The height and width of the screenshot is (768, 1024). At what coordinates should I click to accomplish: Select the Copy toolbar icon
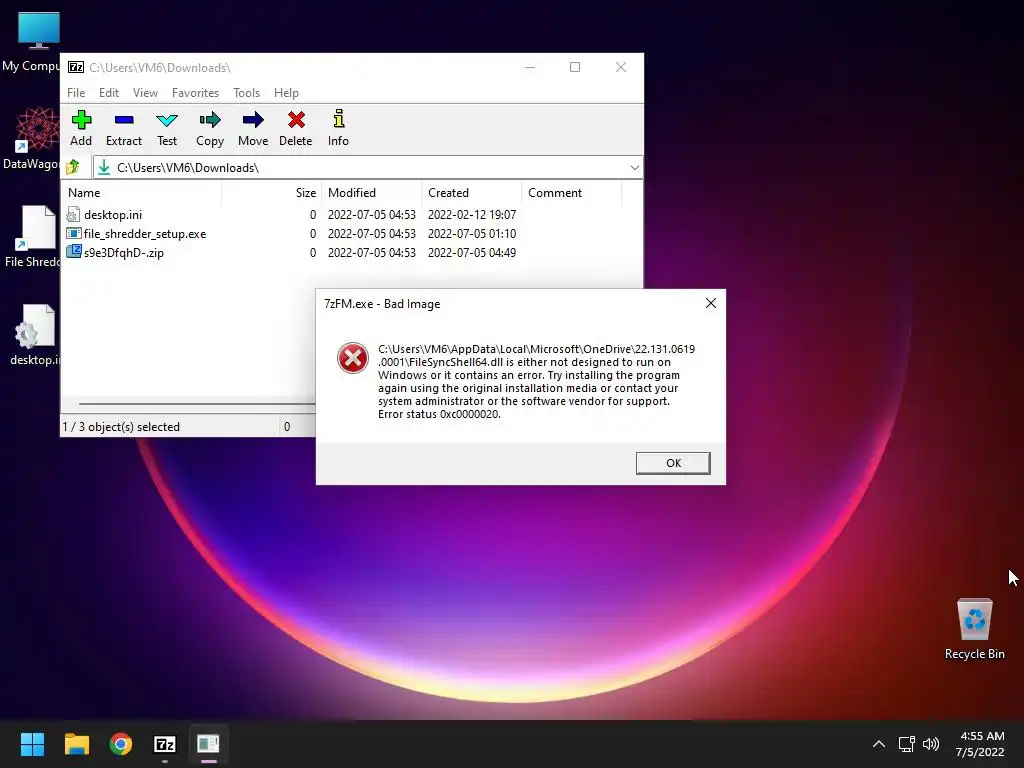(x=210, y=128)
